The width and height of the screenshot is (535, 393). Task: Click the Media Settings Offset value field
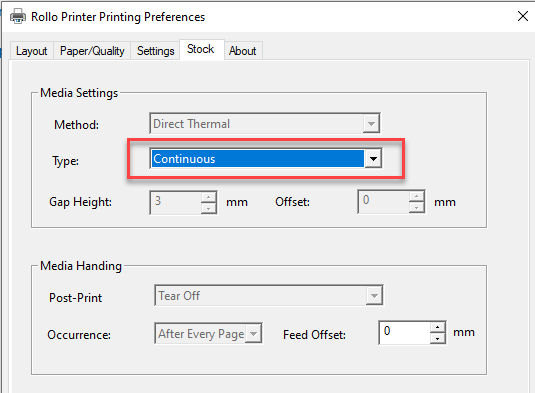[x=384, y=202]
